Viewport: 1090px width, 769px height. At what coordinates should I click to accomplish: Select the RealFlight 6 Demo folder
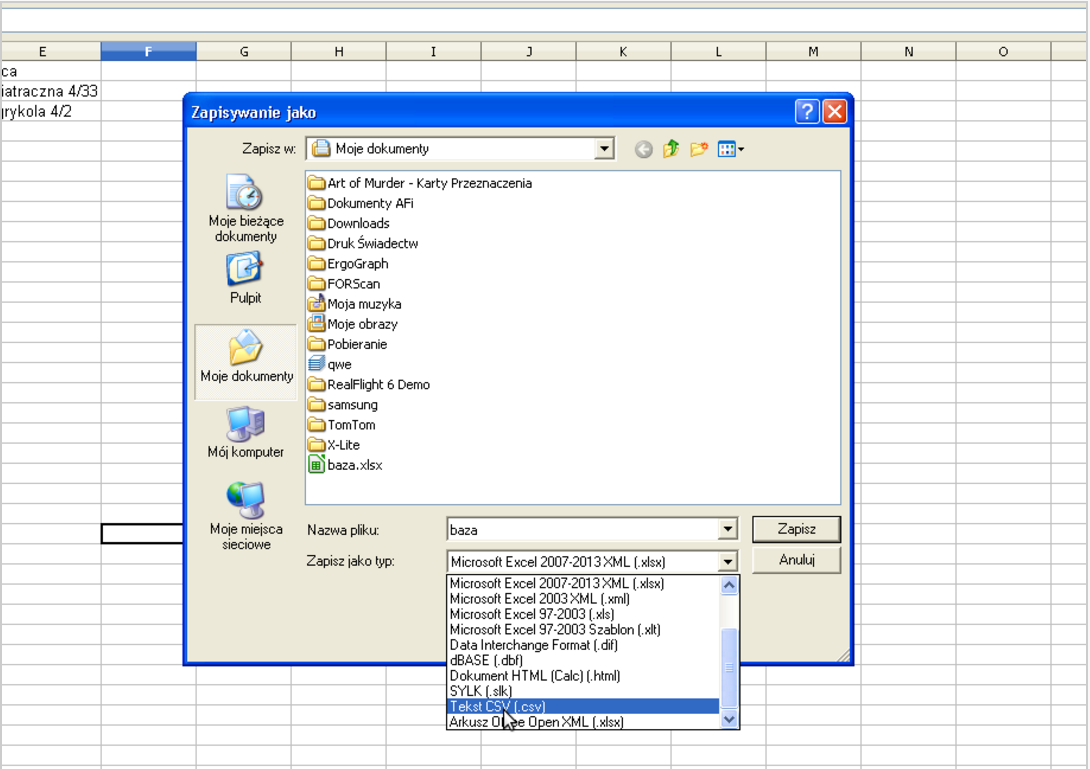coord(370,384)
